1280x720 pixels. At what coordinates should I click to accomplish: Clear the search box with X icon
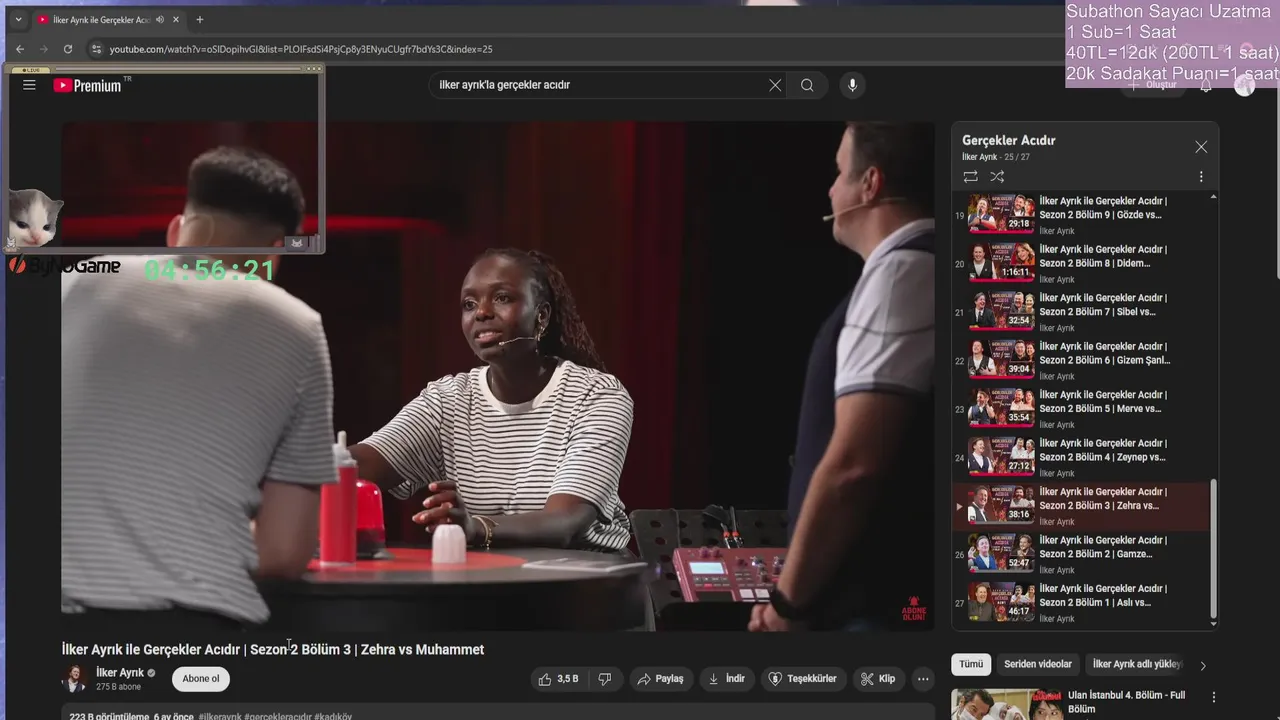pos(775,85)
